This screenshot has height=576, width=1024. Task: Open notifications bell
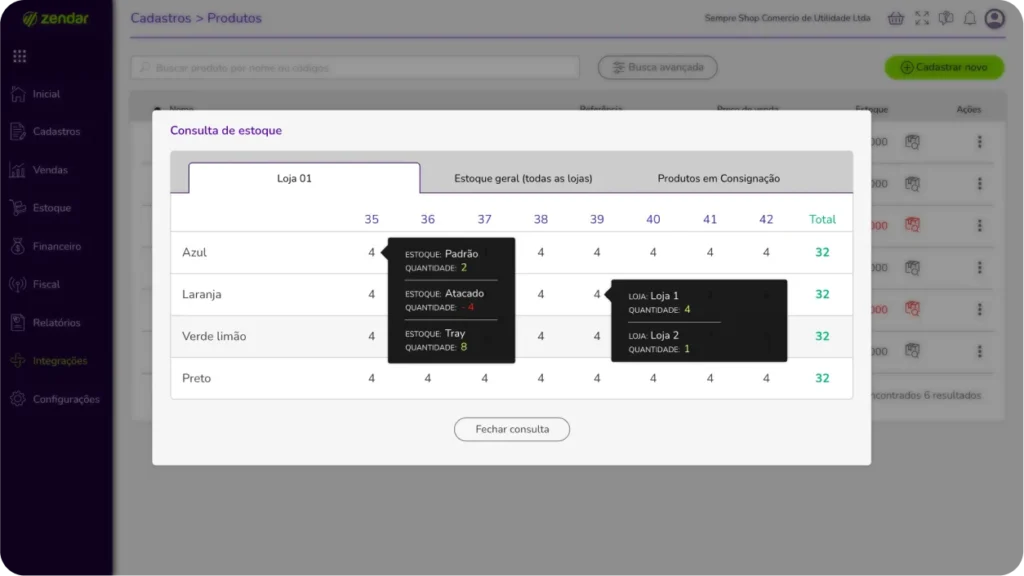[969, 18]
